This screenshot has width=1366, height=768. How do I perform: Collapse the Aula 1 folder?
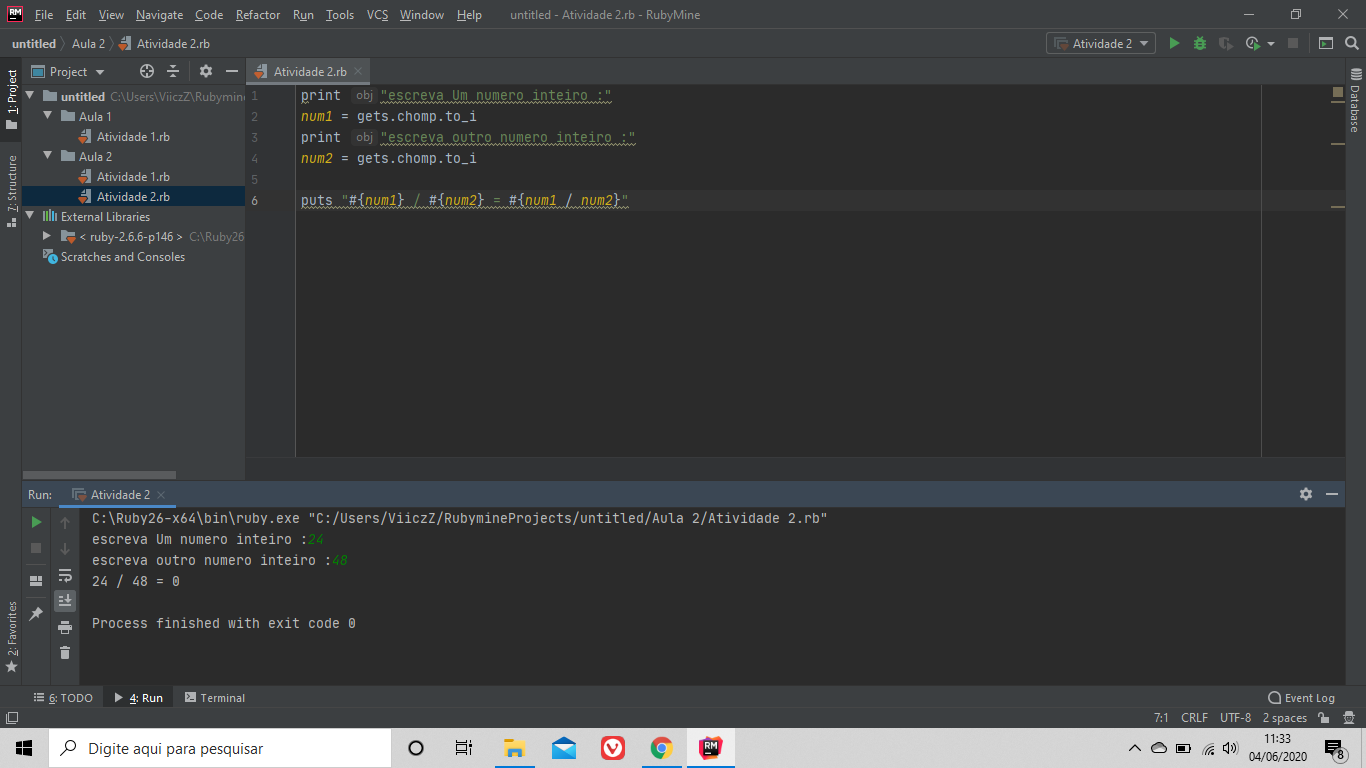[49, 117]
